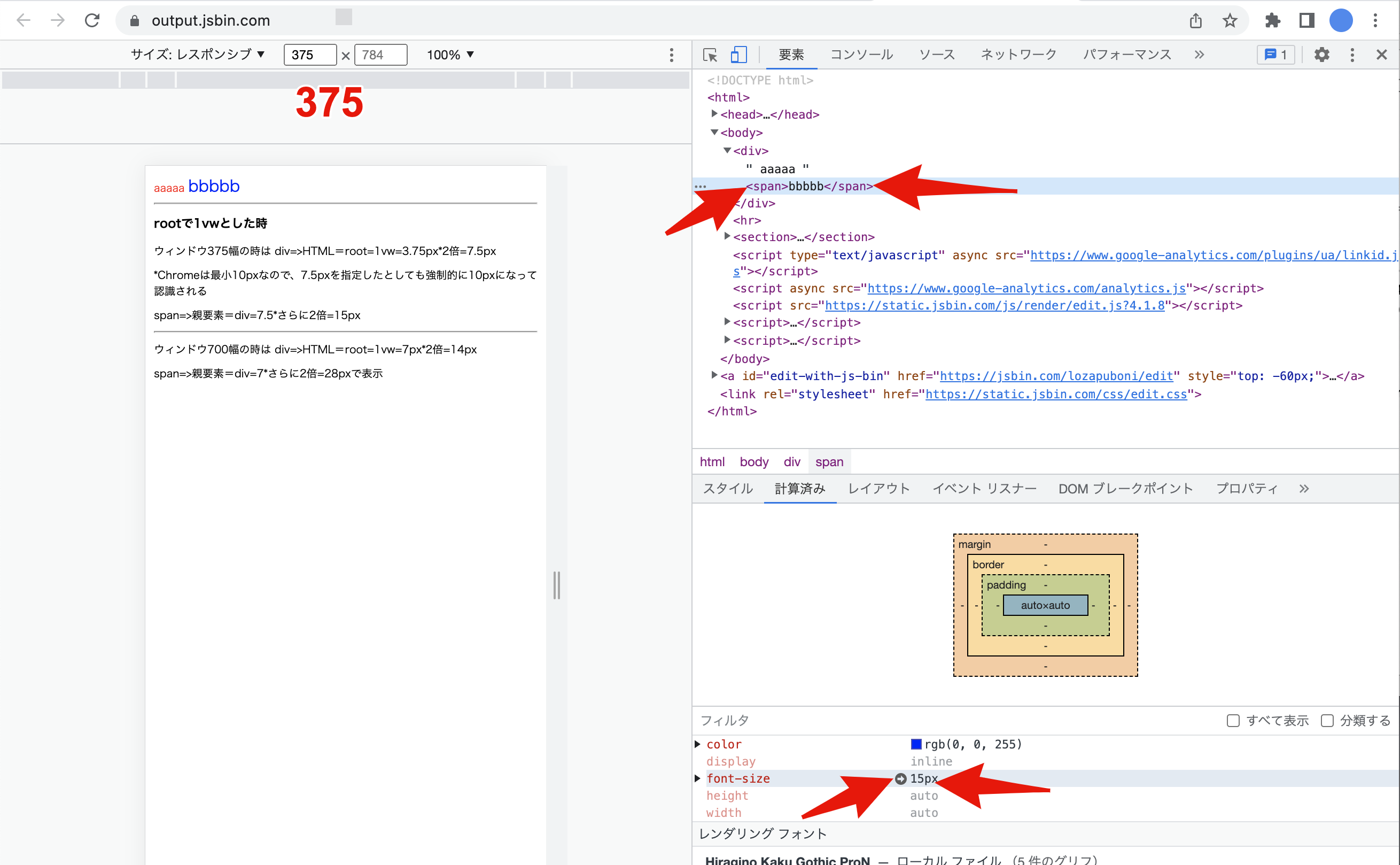Share this page icon

1195,21
